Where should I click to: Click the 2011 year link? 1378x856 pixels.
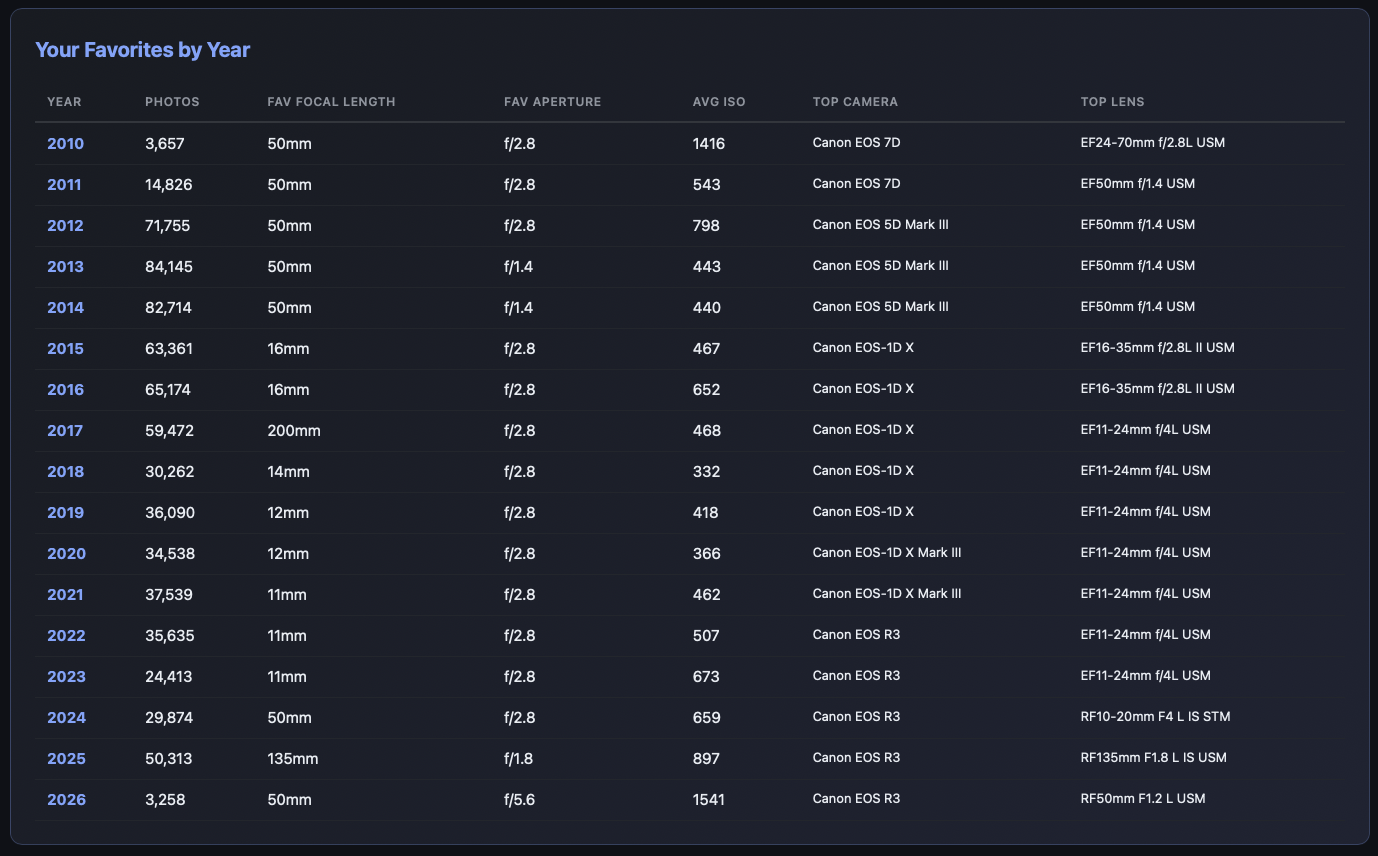(x=65, y=185)
